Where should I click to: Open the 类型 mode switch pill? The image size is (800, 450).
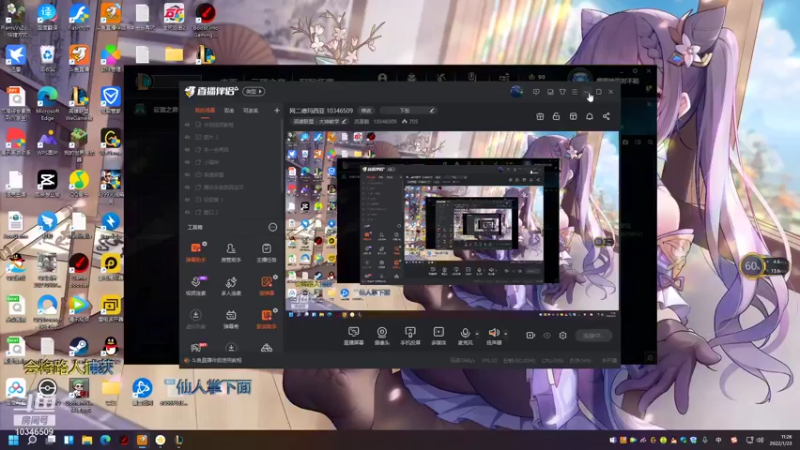click(x=254, y=91)
